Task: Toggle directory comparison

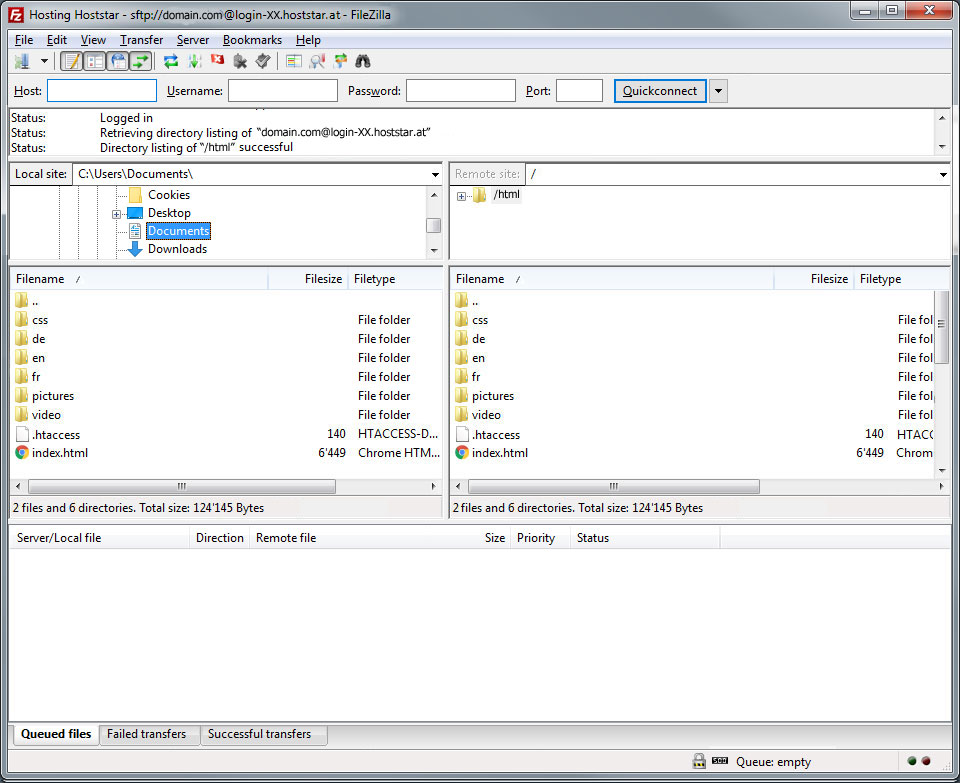Action: [x=317, y=61]
